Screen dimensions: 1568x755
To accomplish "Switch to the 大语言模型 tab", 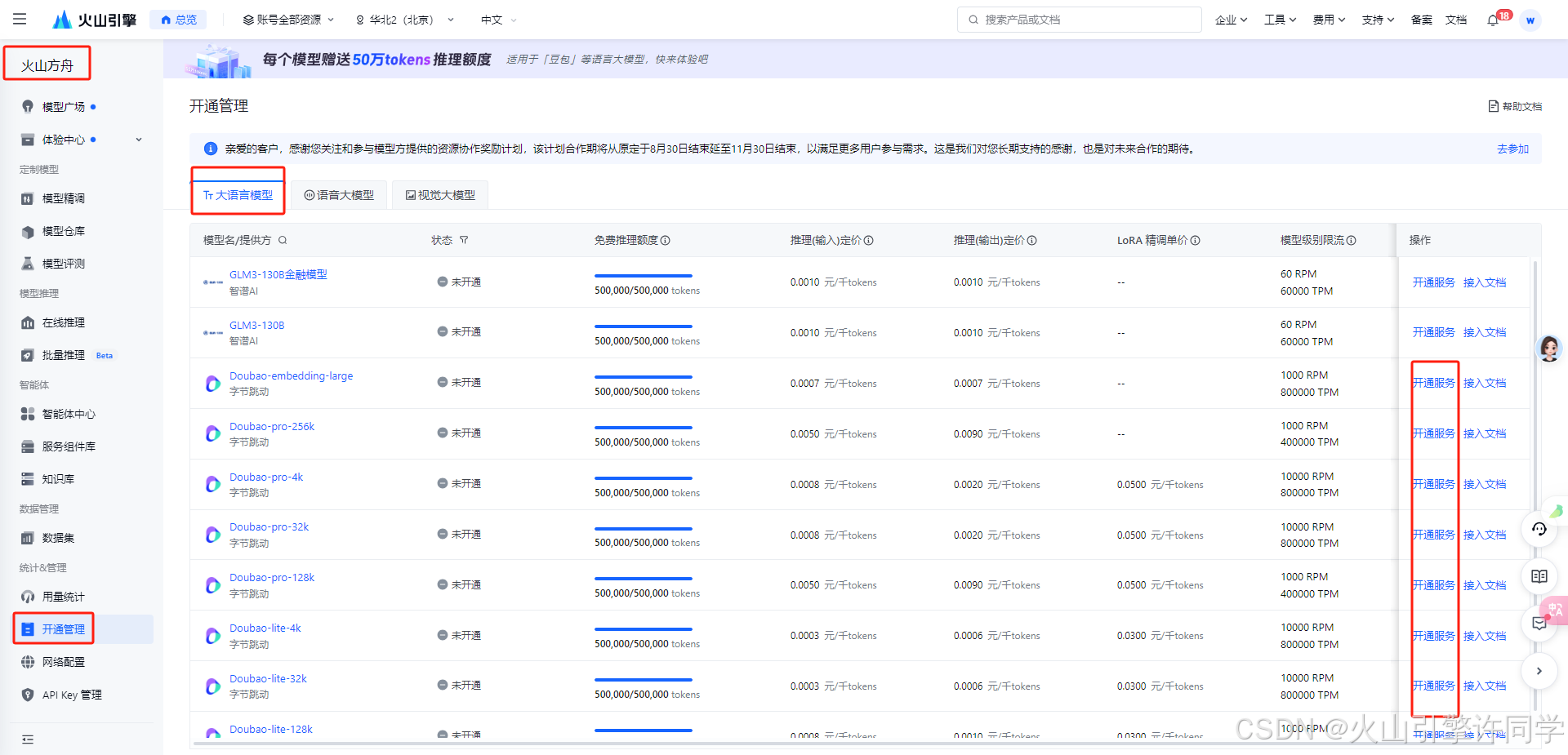I will (238, 195).
